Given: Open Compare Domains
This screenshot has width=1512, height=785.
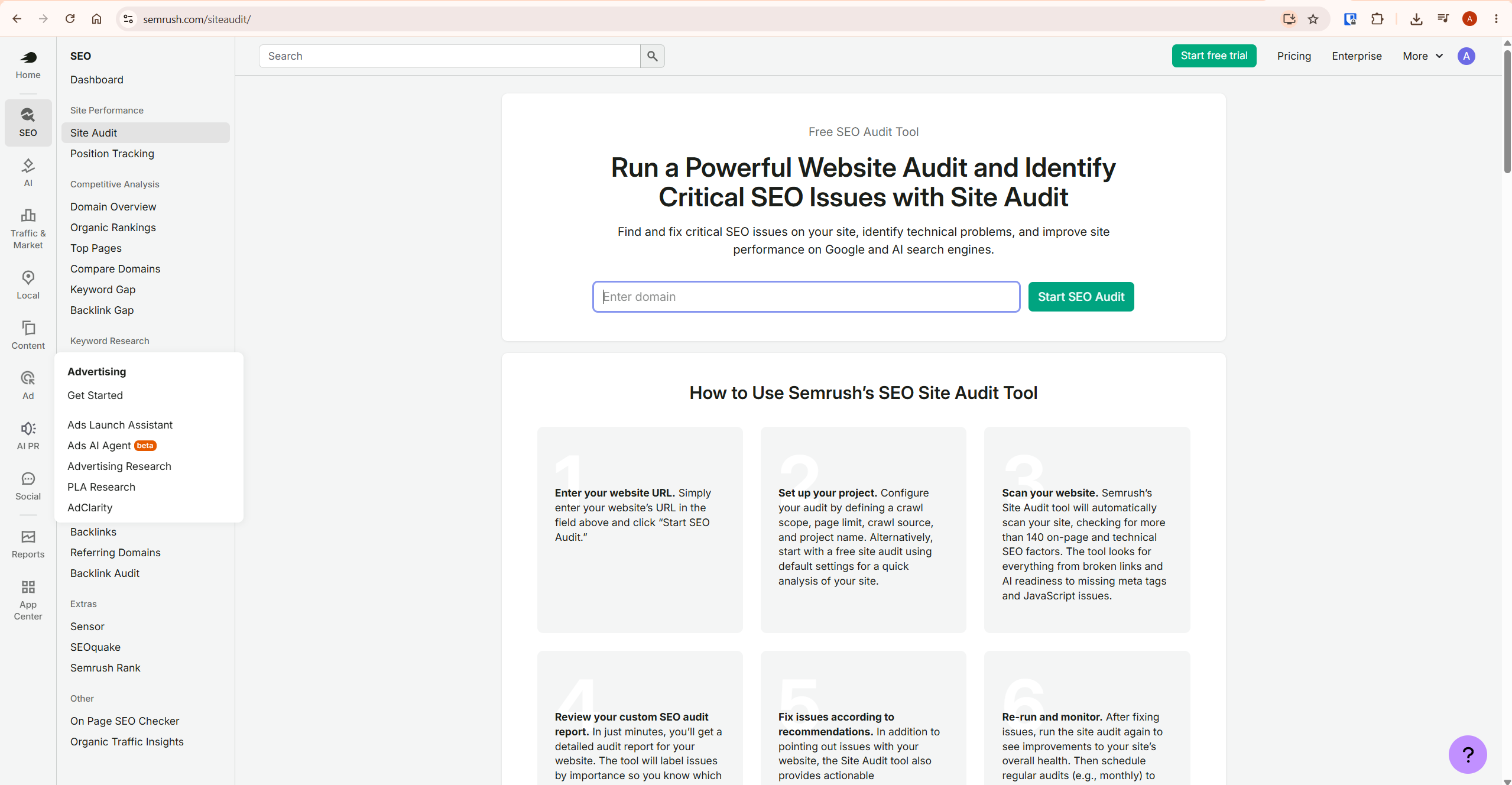Looking at the screenshot, I should pyautogui.click(x=115, y=269).
